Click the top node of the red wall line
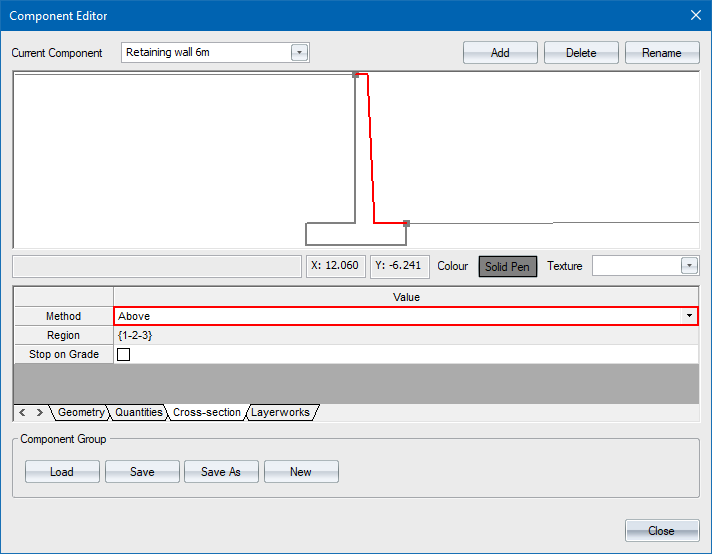712x554 pixels. point(356,74)
